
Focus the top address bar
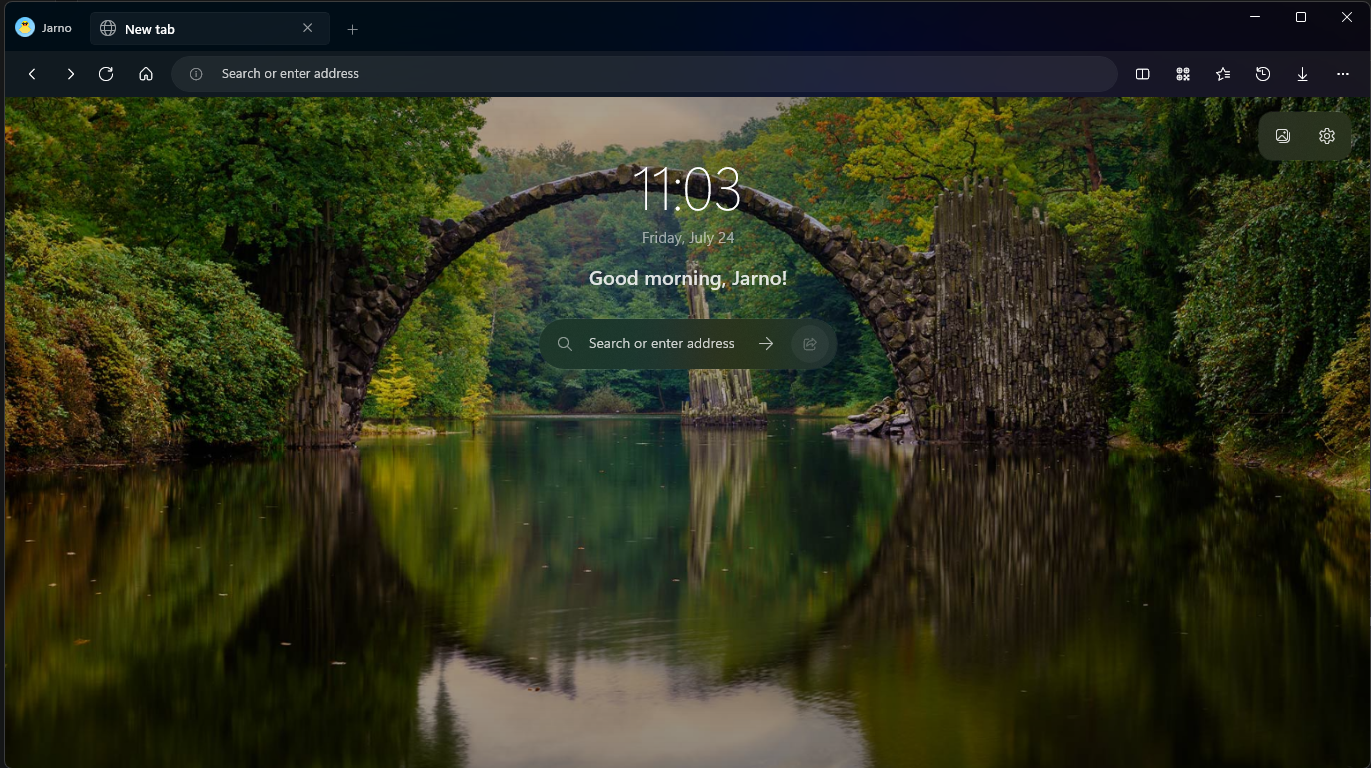(644, 74)
